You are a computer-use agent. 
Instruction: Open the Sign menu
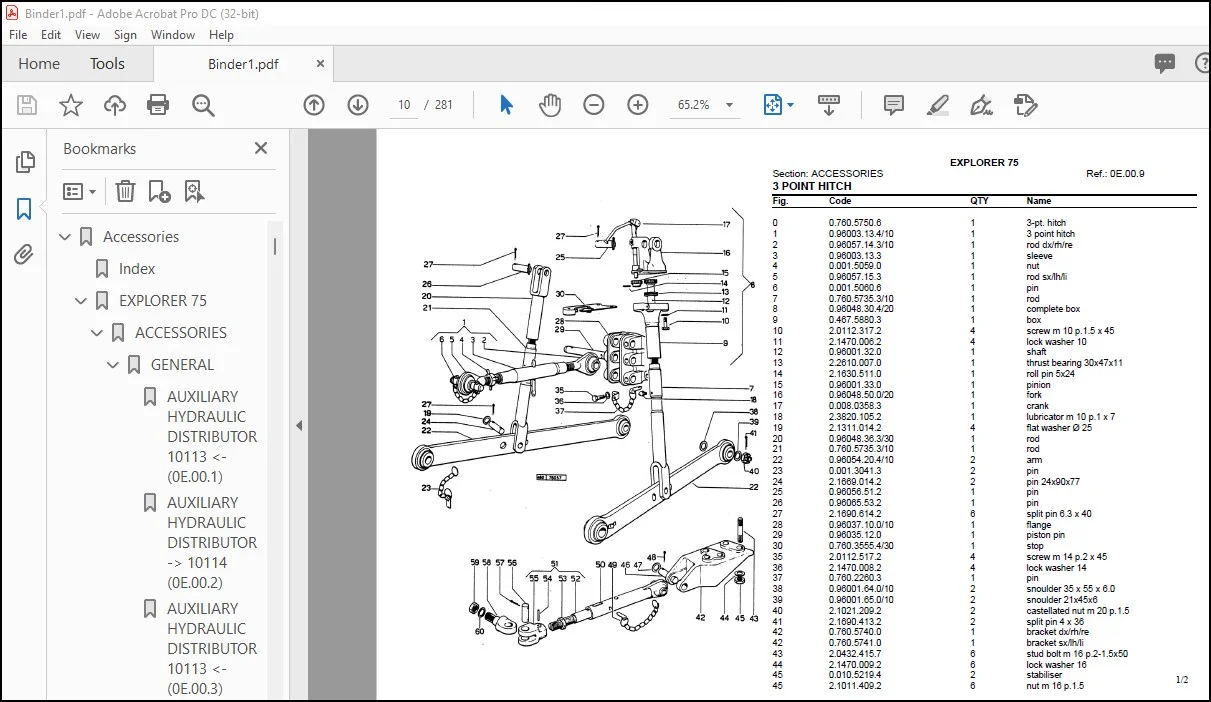(125, 34)
